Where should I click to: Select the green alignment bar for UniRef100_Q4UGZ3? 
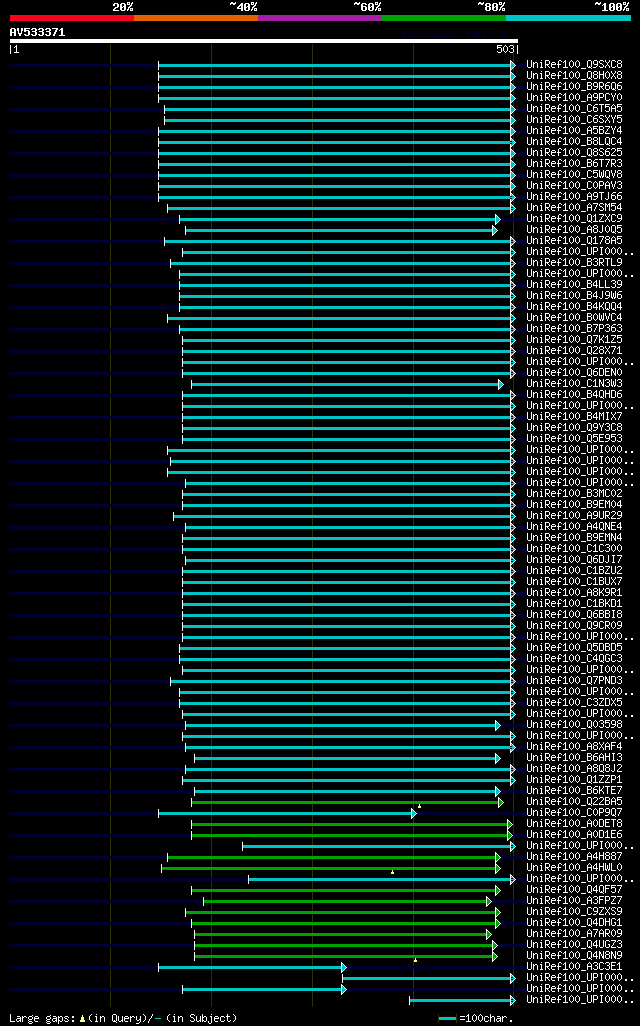click(346, 946)
